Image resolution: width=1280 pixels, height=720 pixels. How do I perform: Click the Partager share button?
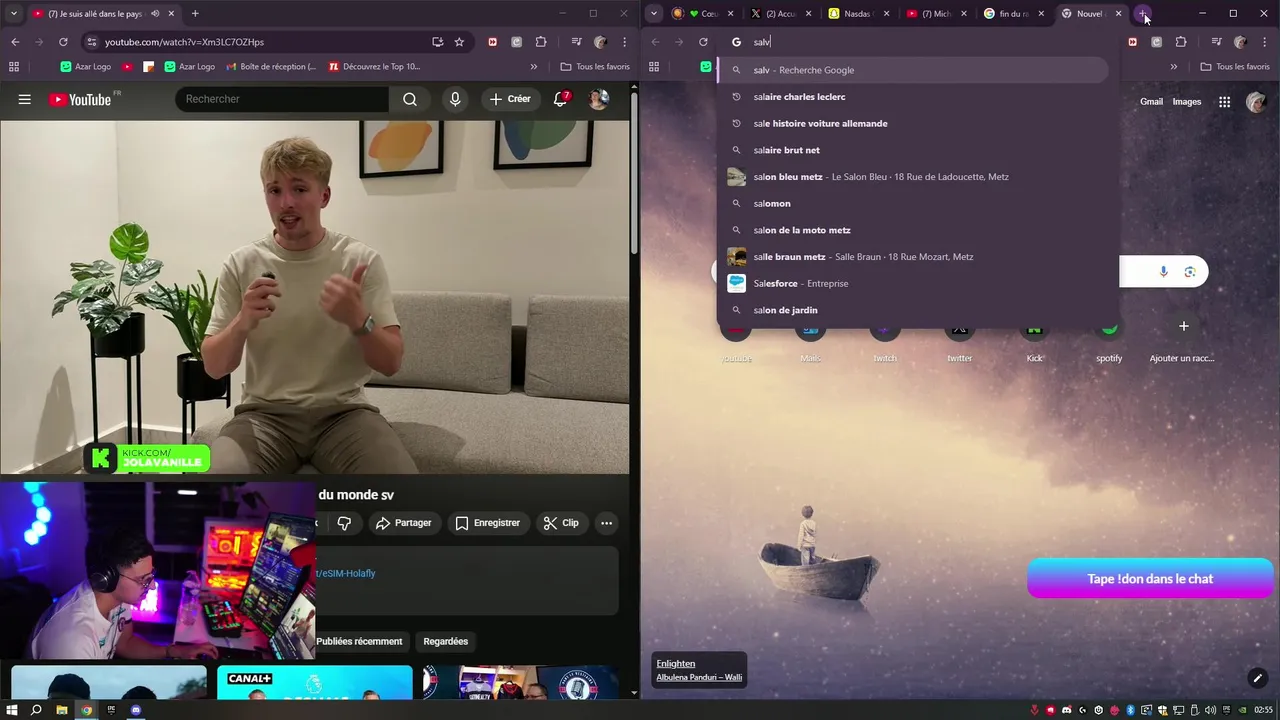click(404, 523)
